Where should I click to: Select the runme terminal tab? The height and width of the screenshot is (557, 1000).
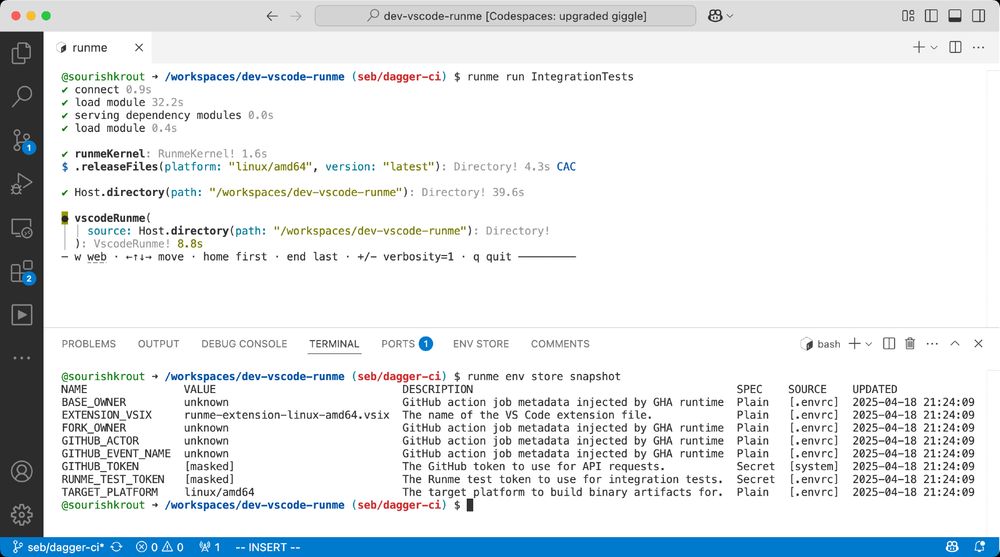tap(89, 48)
